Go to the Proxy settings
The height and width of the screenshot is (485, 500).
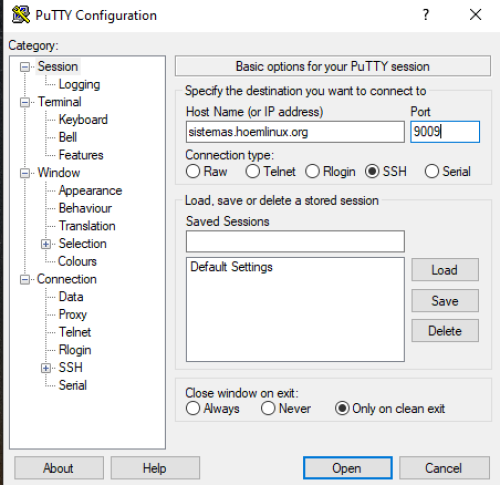(x=73, y=314)
